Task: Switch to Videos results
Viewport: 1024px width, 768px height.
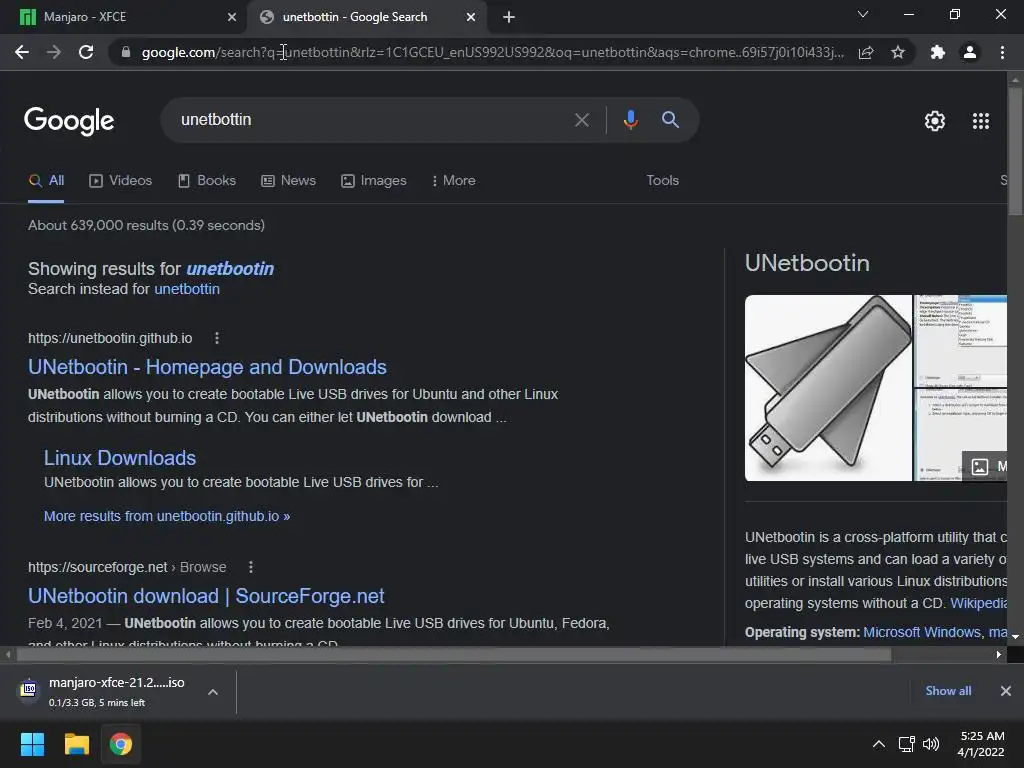Action: pos(121,181)
